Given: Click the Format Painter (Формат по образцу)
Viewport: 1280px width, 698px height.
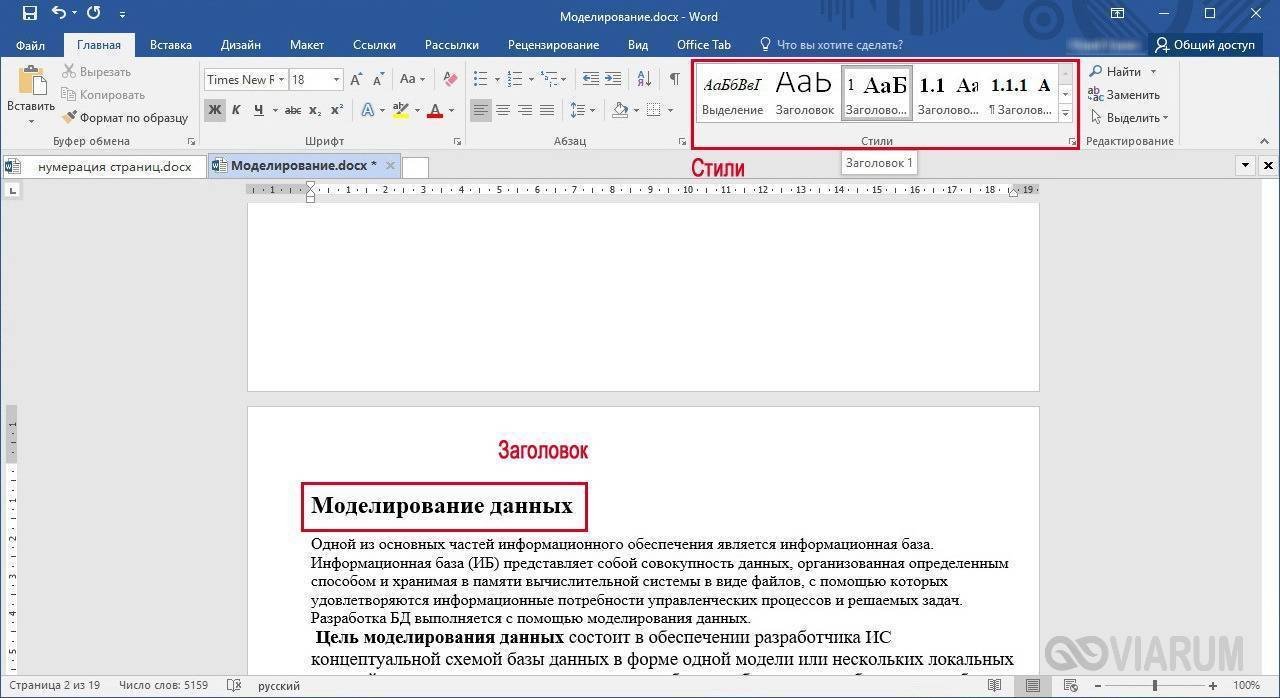Looking at the screenshot, I should pyautogui.click(x=125, y=118).
